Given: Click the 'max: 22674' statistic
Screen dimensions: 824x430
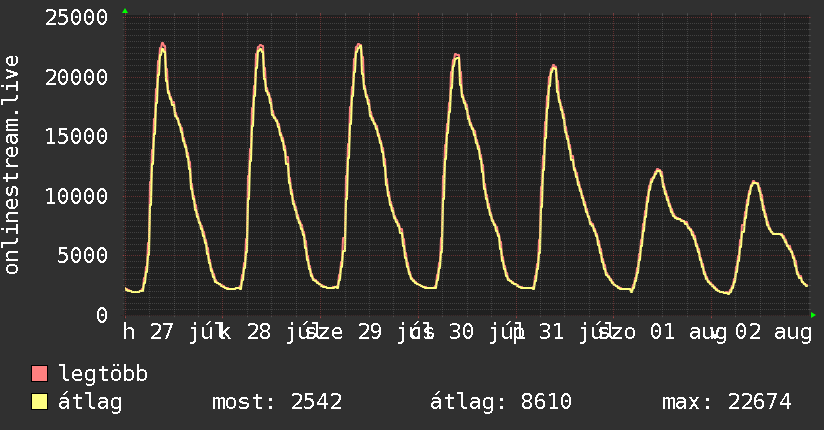Looking at the screenshot, I should 726,402.
